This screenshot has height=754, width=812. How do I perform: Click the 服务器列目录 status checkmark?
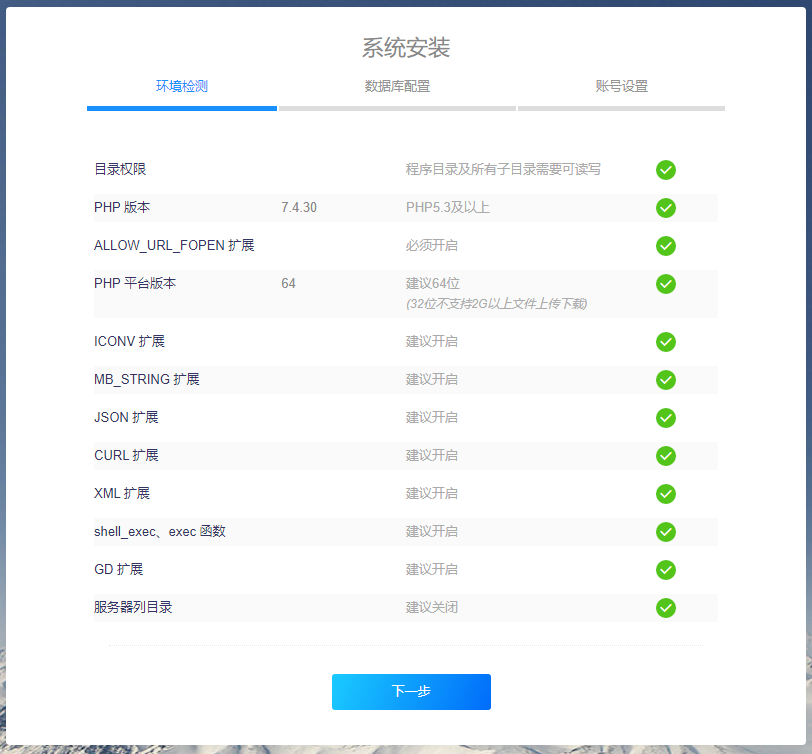pos(666,608)
